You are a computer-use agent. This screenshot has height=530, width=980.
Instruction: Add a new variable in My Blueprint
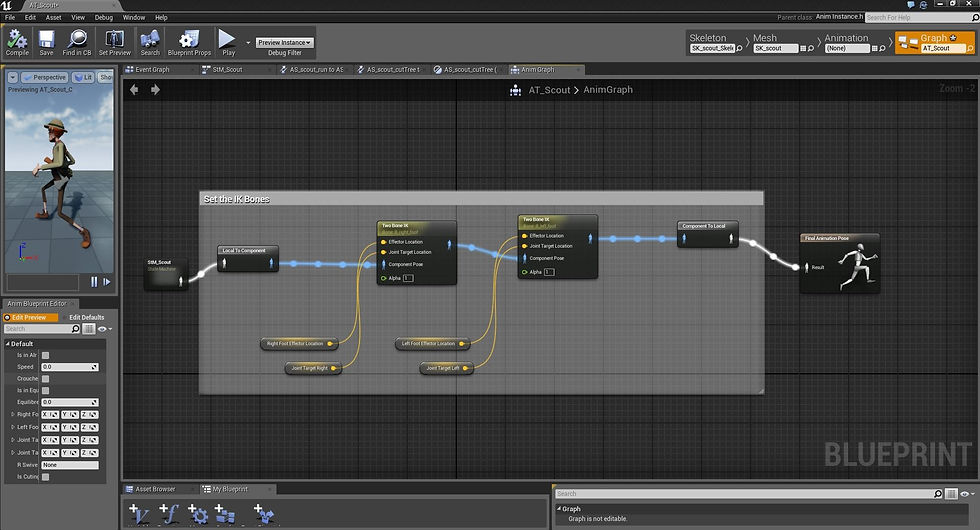138,514
